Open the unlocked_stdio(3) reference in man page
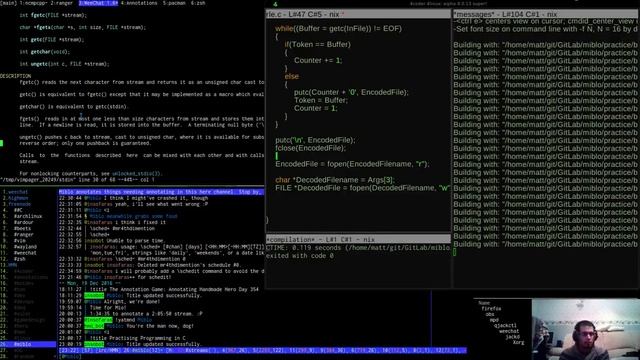Screen dimensions: 640x360 tap(137, 173)
